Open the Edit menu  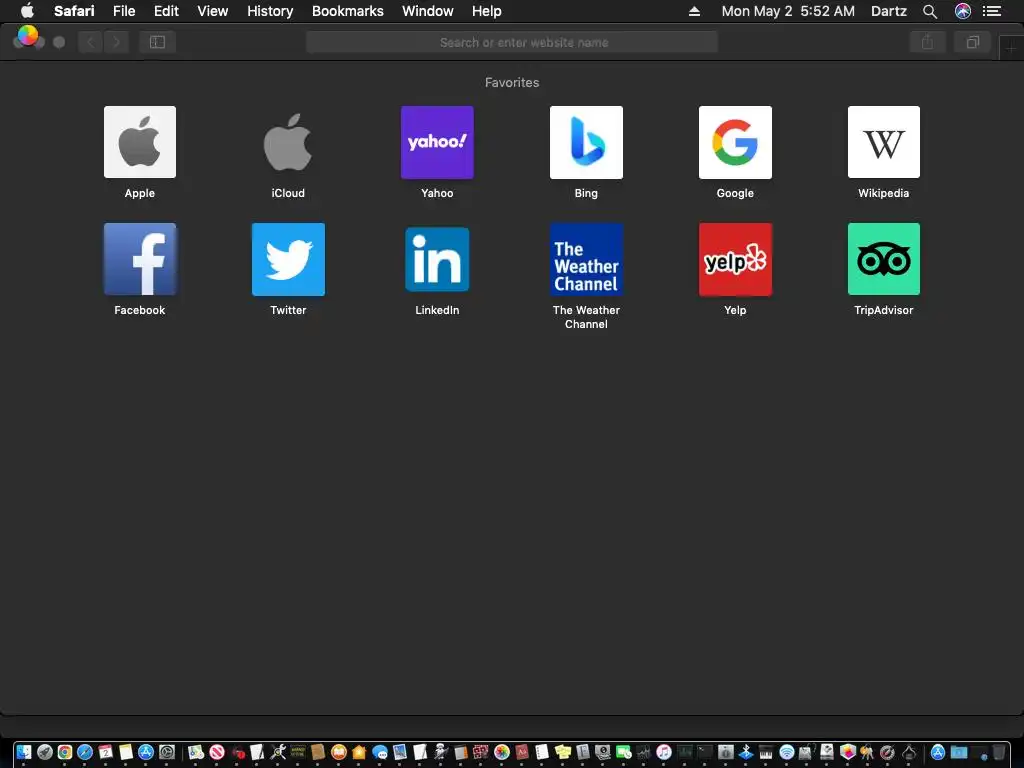click(166, 11)
